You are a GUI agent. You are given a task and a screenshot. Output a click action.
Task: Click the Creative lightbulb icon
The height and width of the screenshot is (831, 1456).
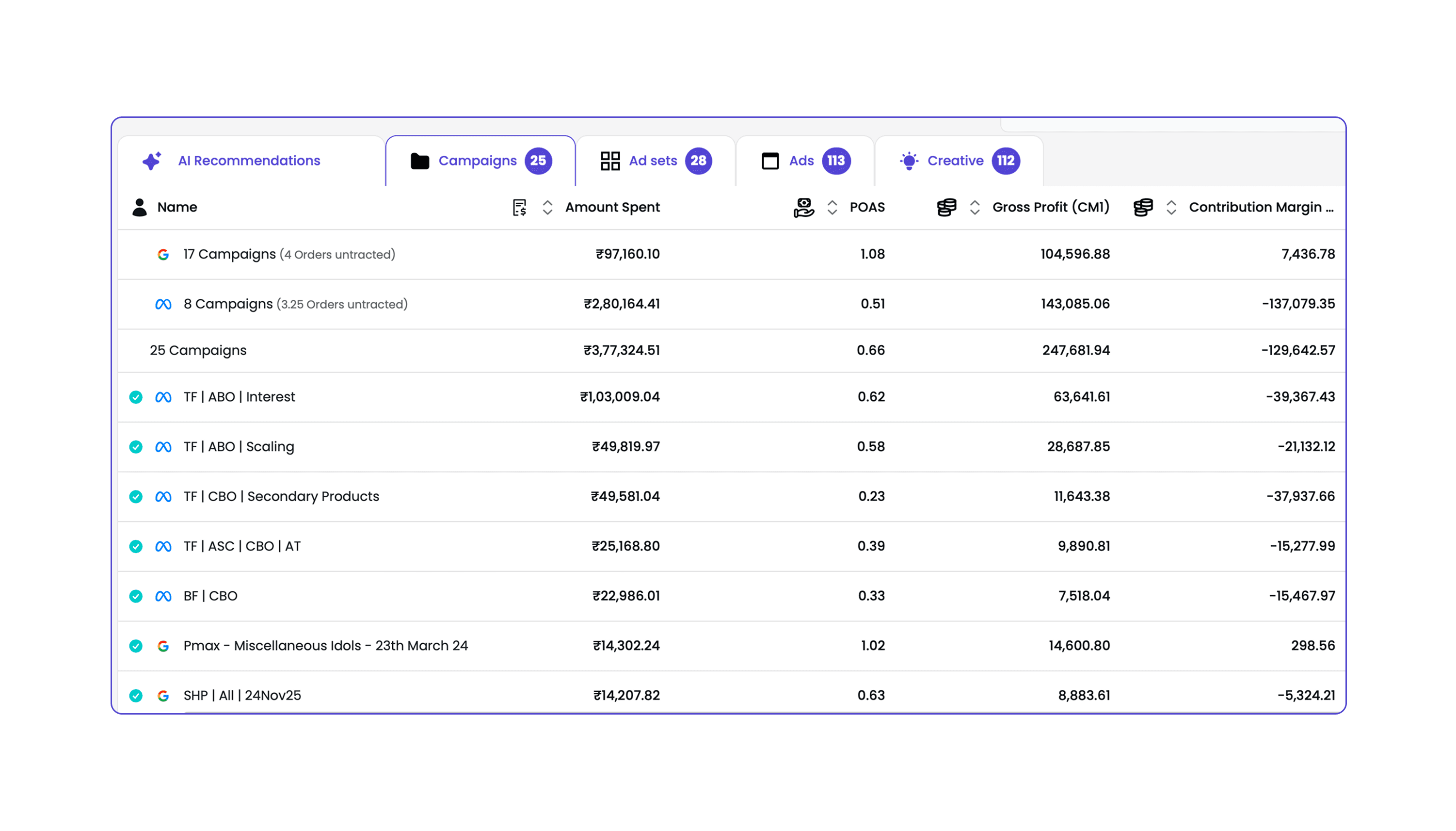(909, 161)
